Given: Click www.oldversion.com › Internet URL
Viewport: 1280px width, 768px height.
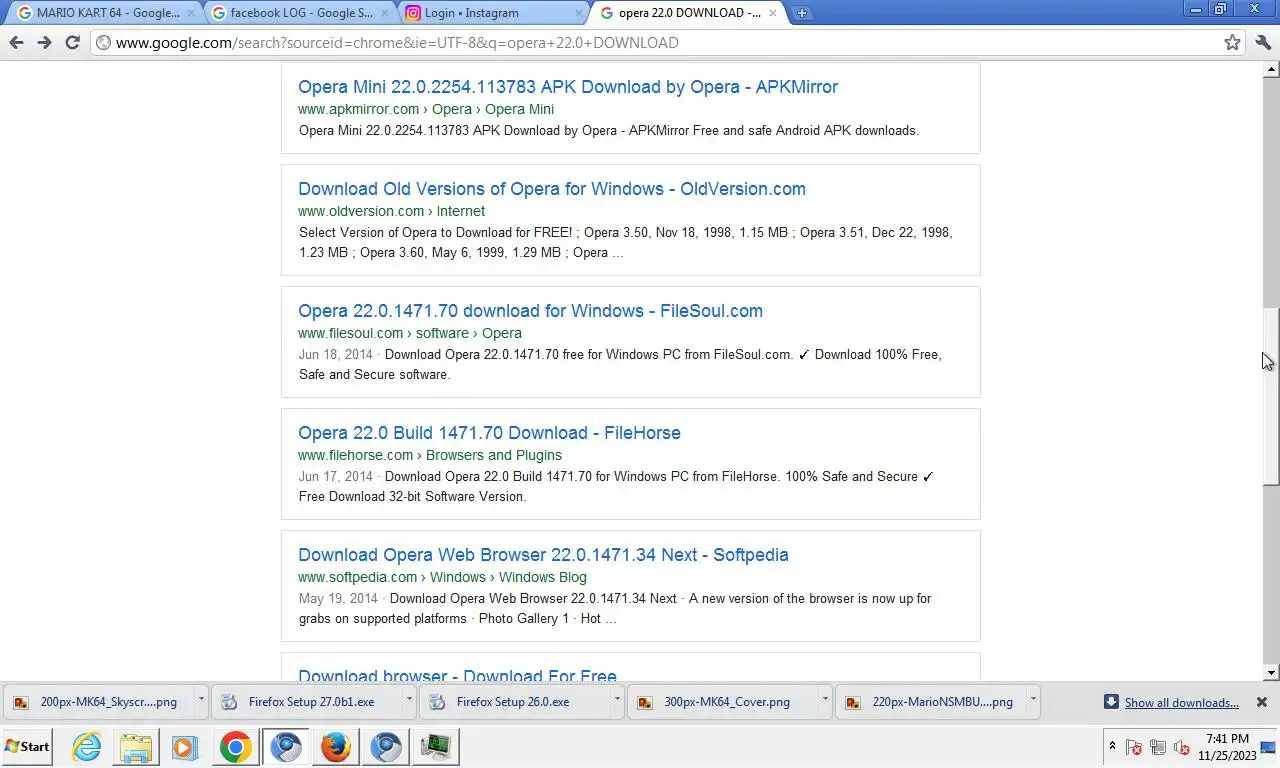Looking at the screenshot, I should (x=391, y=211).
